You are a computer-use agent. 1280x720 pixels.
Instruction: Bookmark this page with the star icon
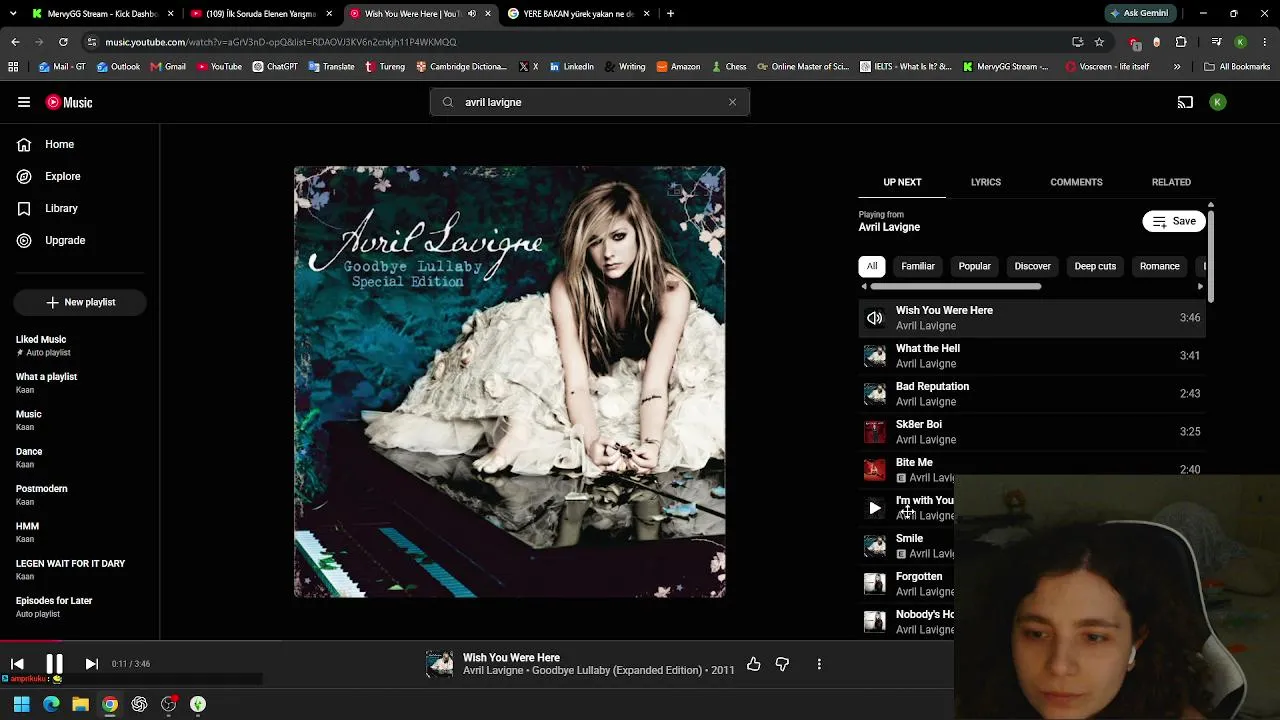(x=1099, y=42)
